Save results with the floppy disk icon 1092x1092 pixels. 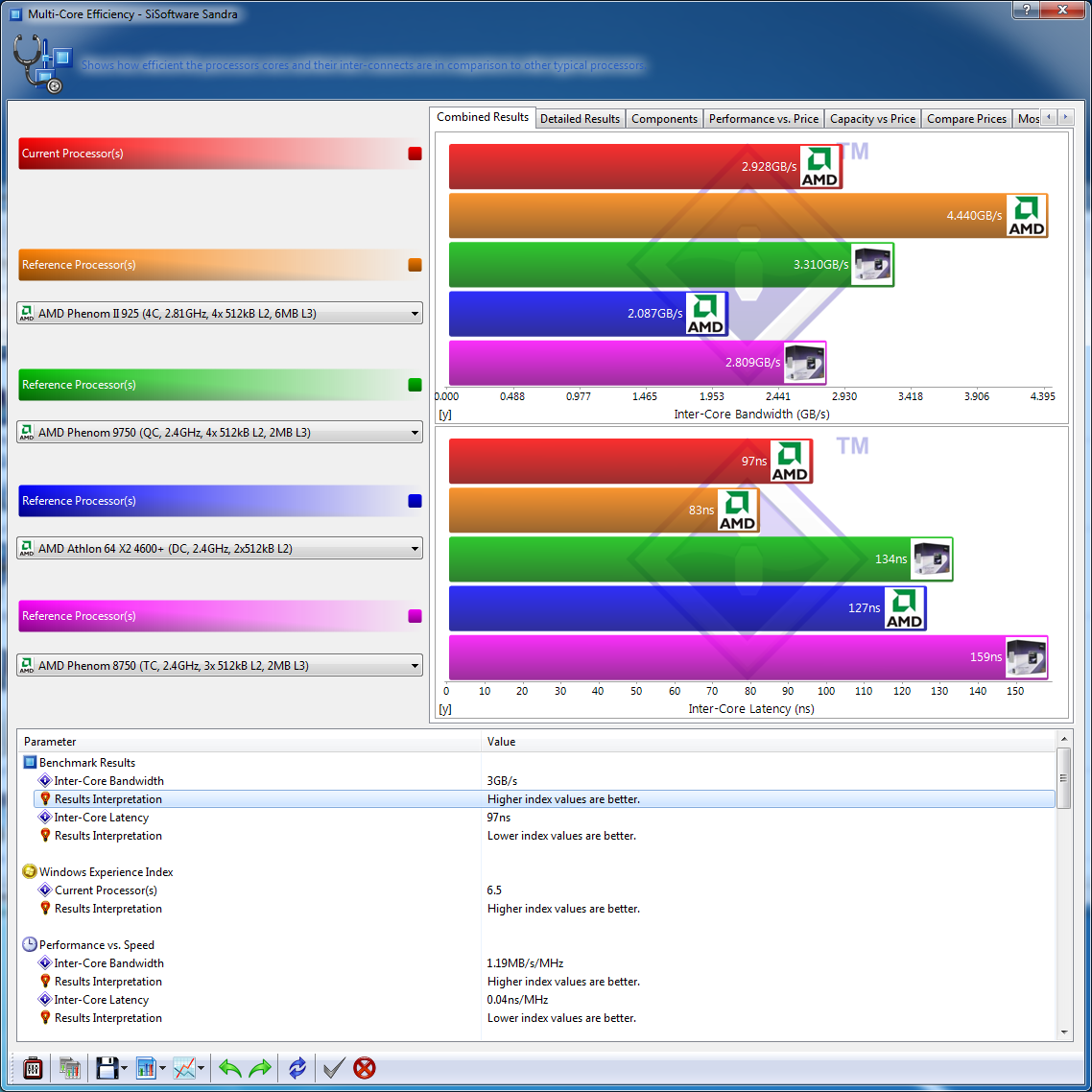pos(107,1068)
